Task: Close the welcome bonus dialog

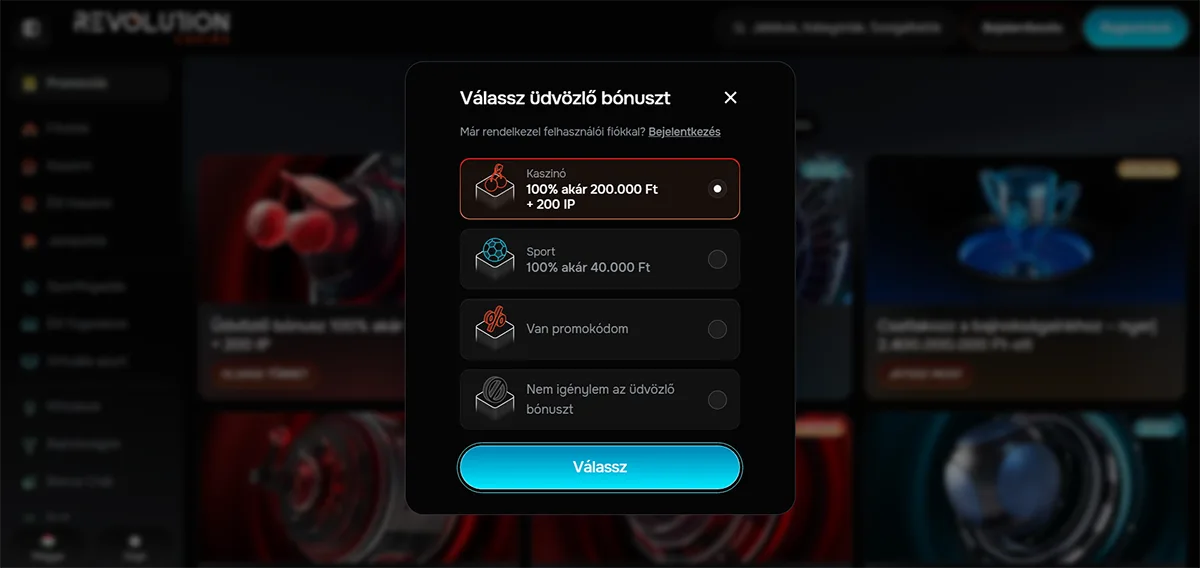Action: [x=730, y=97]
